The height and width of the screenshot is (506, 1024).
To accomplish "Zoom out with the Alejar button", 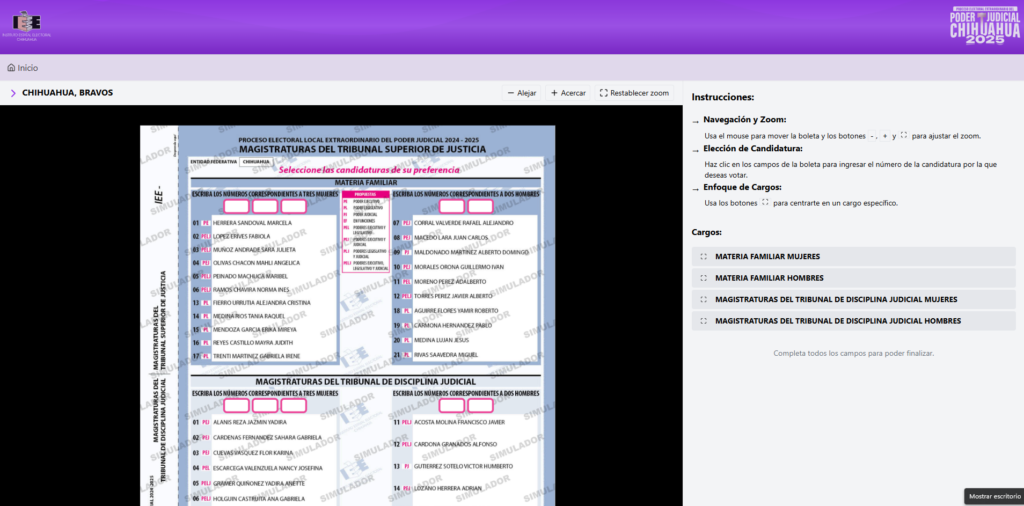I will [521, 93].
